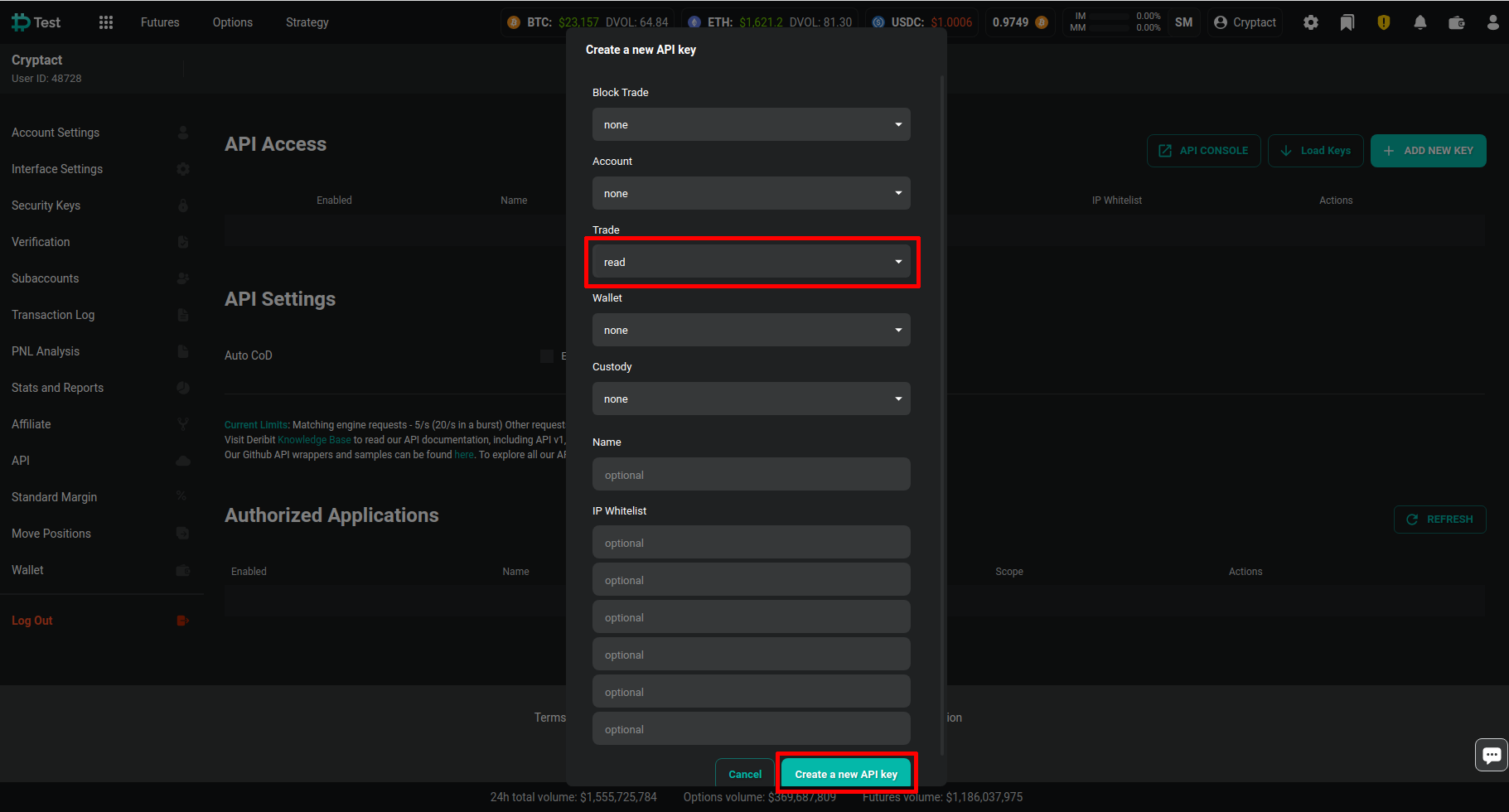Go to Wallet in sidebar

tap(27, 570)
